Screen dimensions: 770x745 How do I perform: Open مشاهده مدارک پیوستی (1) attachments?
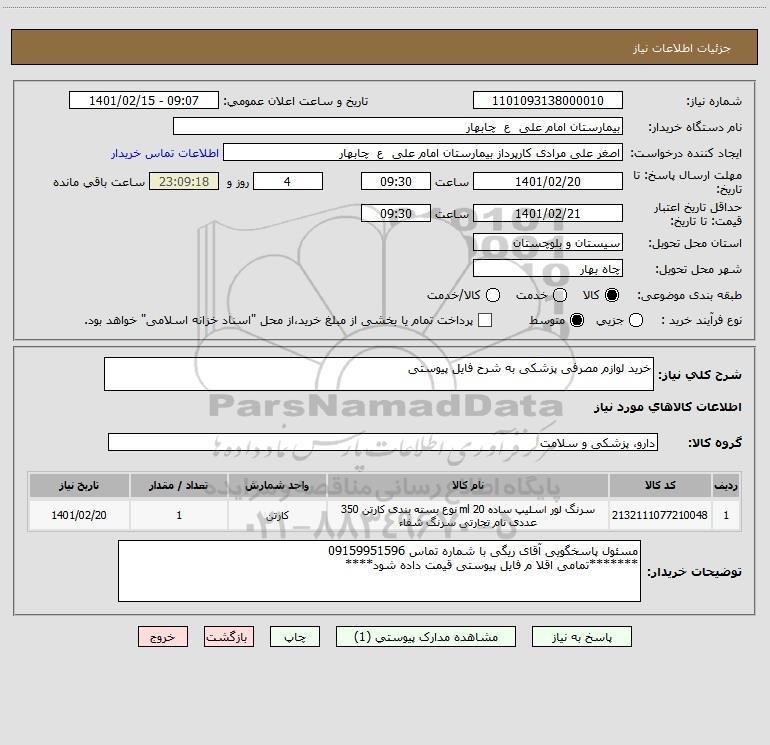(x=425, y=637)
